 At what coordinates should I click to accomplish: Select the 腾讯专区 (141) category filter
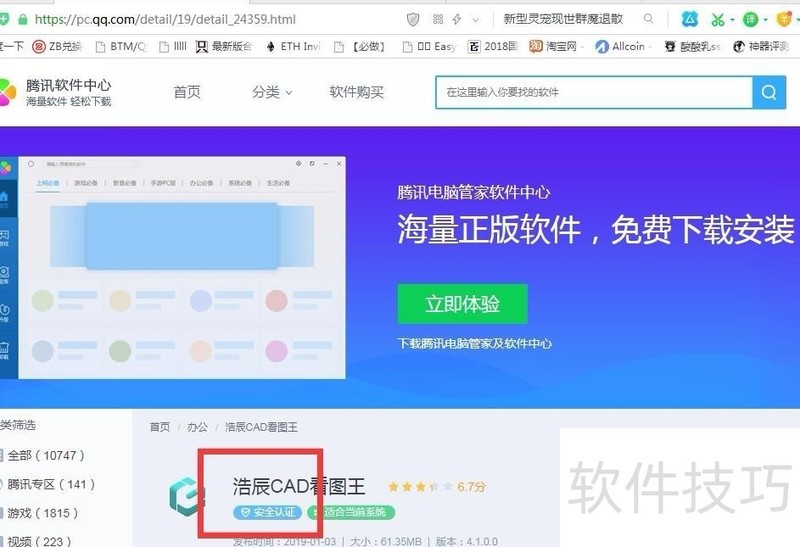click(47, 484)
